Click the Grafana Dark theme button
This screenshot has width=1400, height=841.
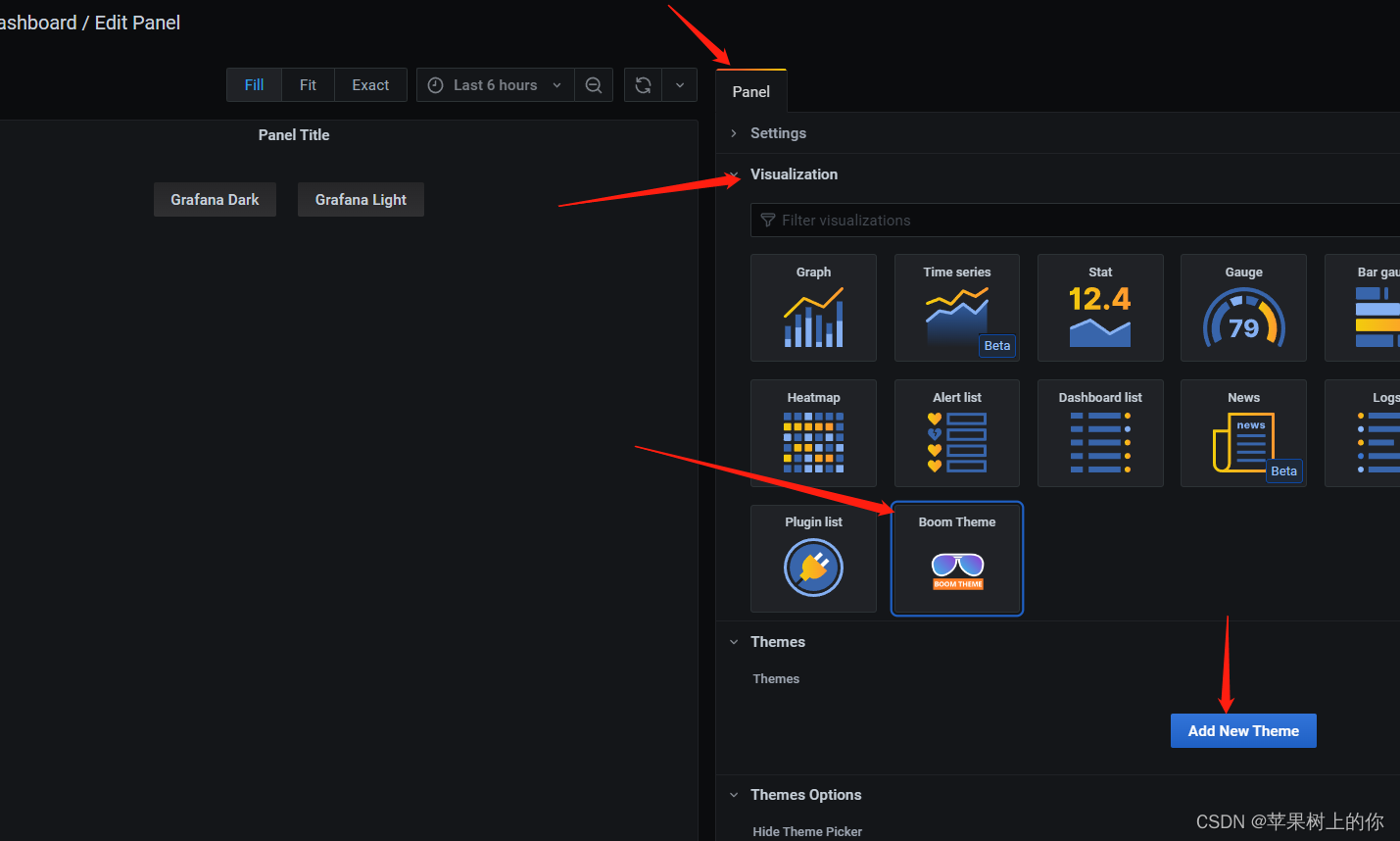[215, 200]
